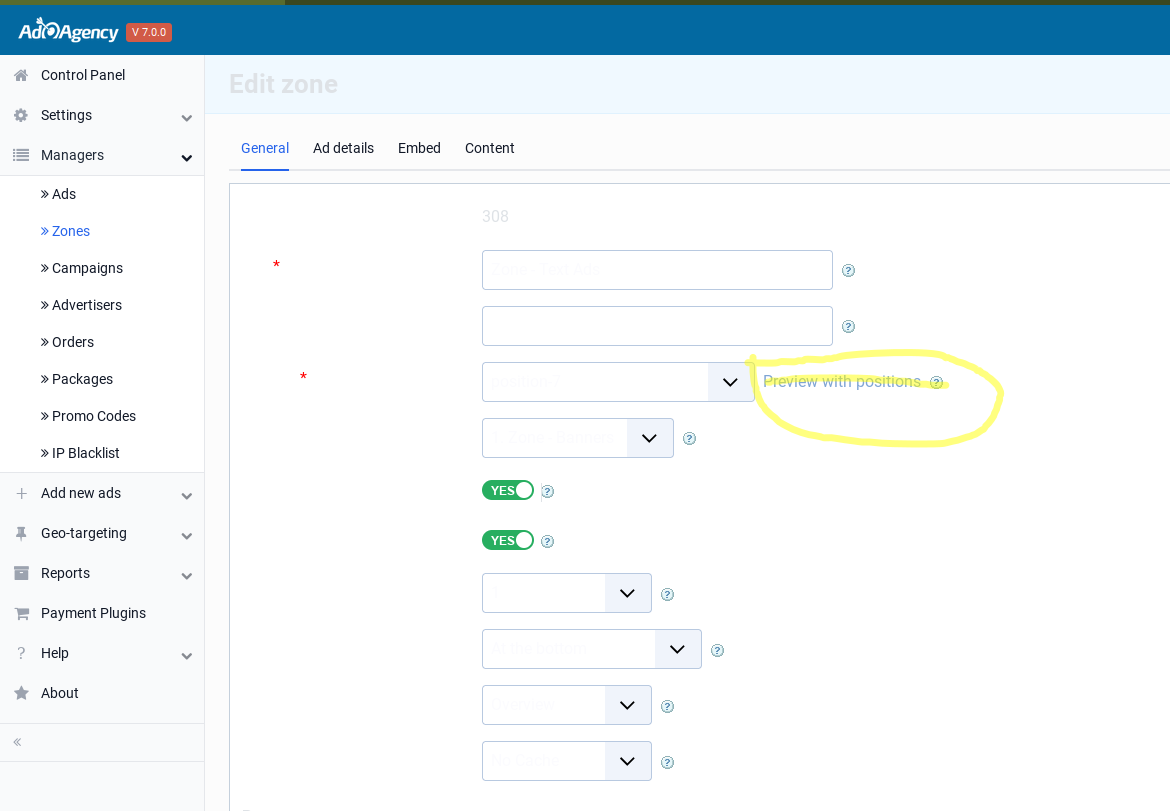Switch to the Ad details tab
Screen dimensions: 1170x811
(343, 148)
